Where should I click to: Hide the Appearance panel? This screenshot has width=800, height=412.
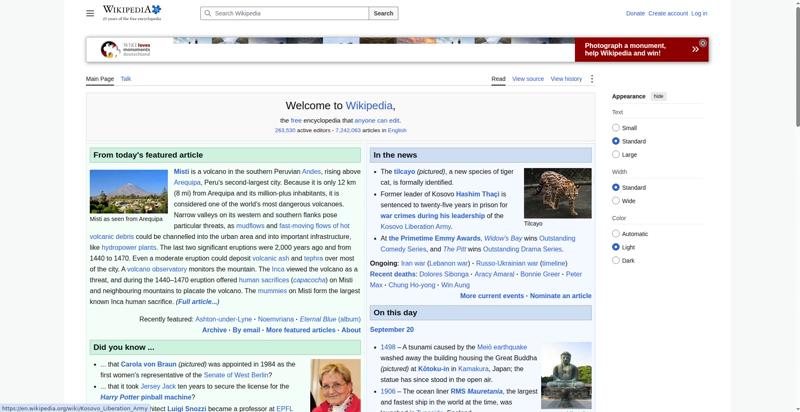pyautogui.click(x=659, y=96)
